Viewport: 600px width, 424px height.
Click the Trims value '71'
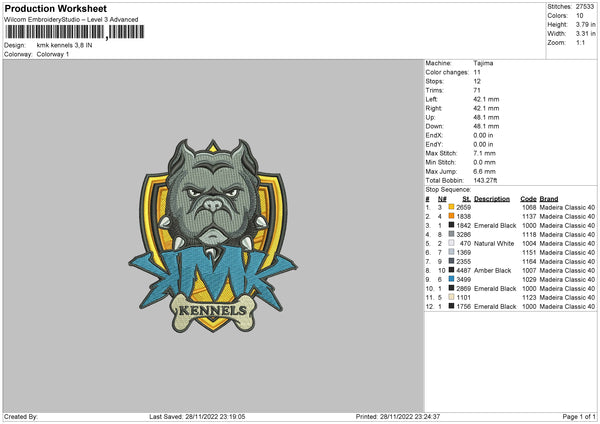tap(477, 90)
